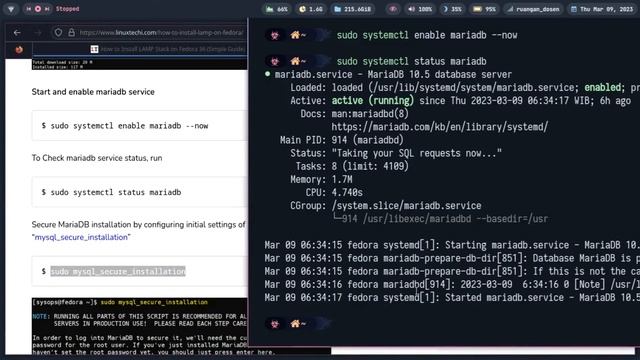Click the Firefox logo icon in browser
Viewport: 640px width, 360px height.
(19, 49)
